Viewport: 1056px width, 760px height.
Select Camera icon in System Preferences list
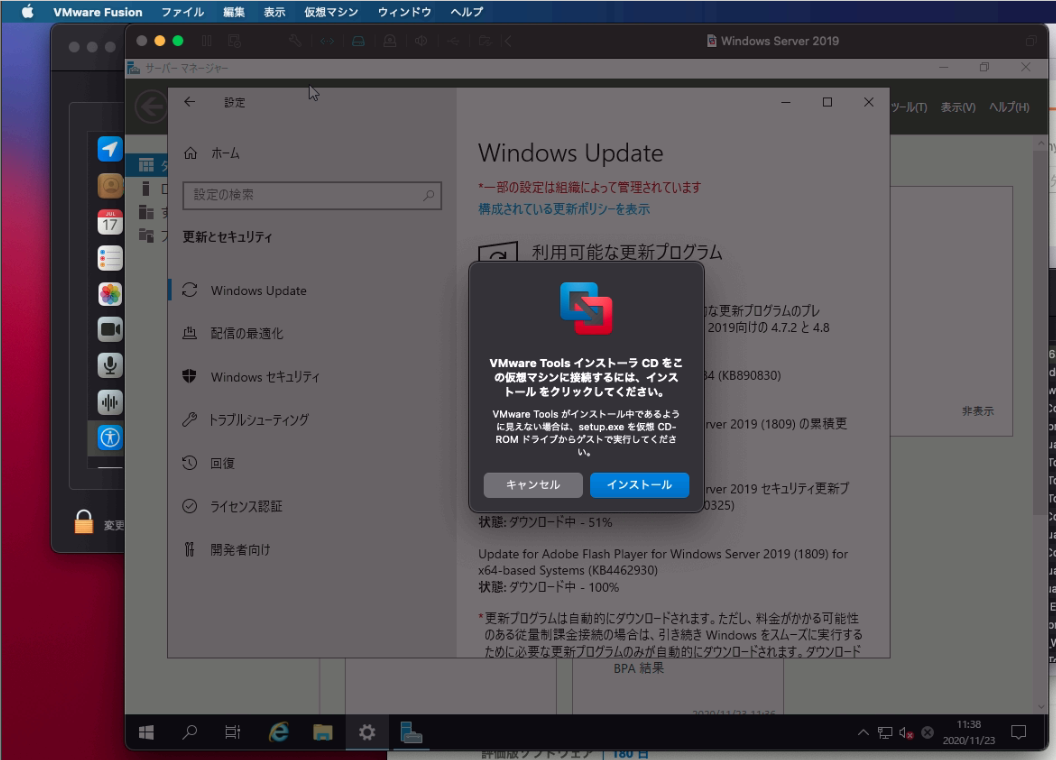[x=110, y=329]
